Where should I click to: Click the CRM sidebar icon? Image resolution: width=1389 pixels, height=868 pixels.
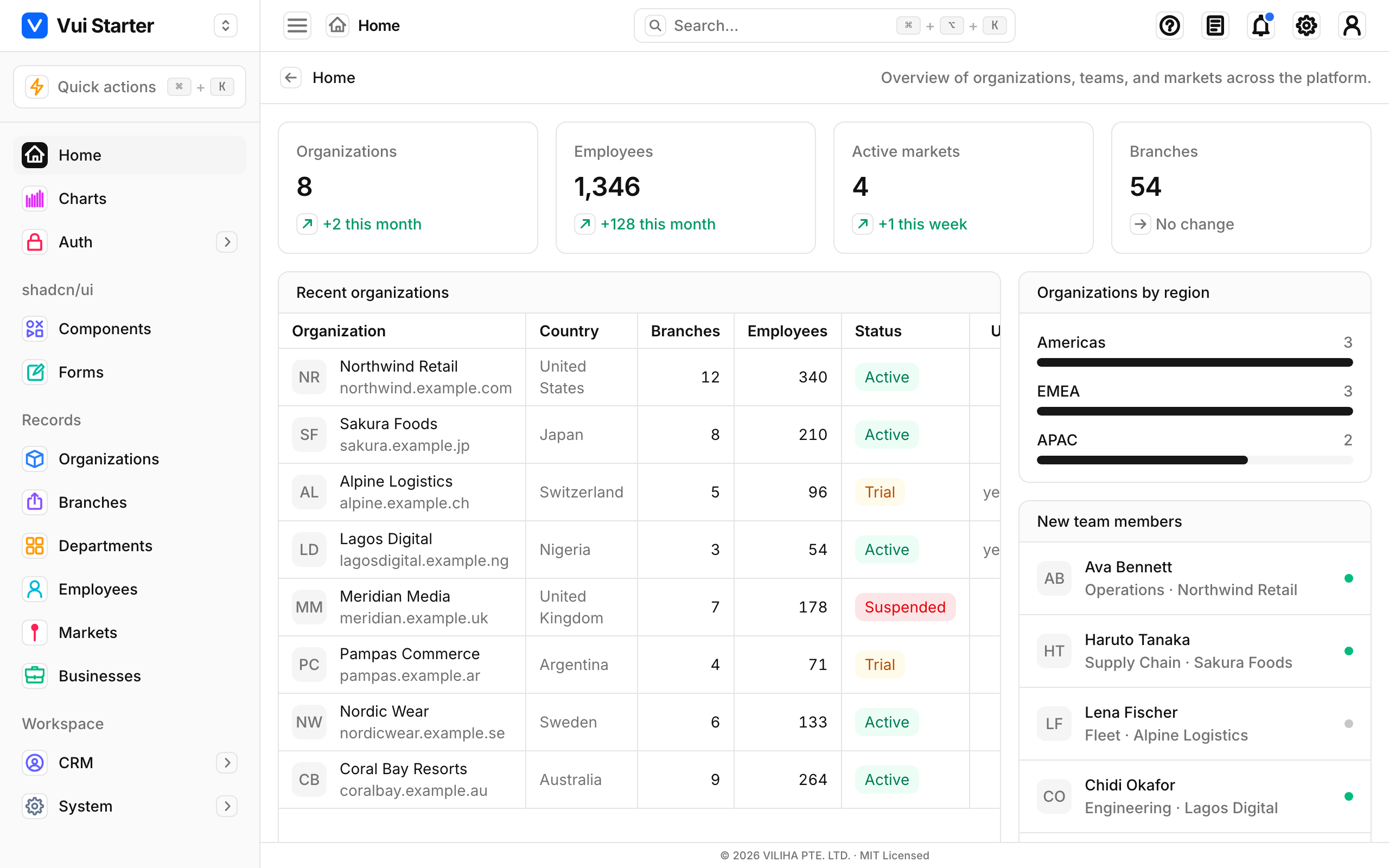(x=34, y=762)
